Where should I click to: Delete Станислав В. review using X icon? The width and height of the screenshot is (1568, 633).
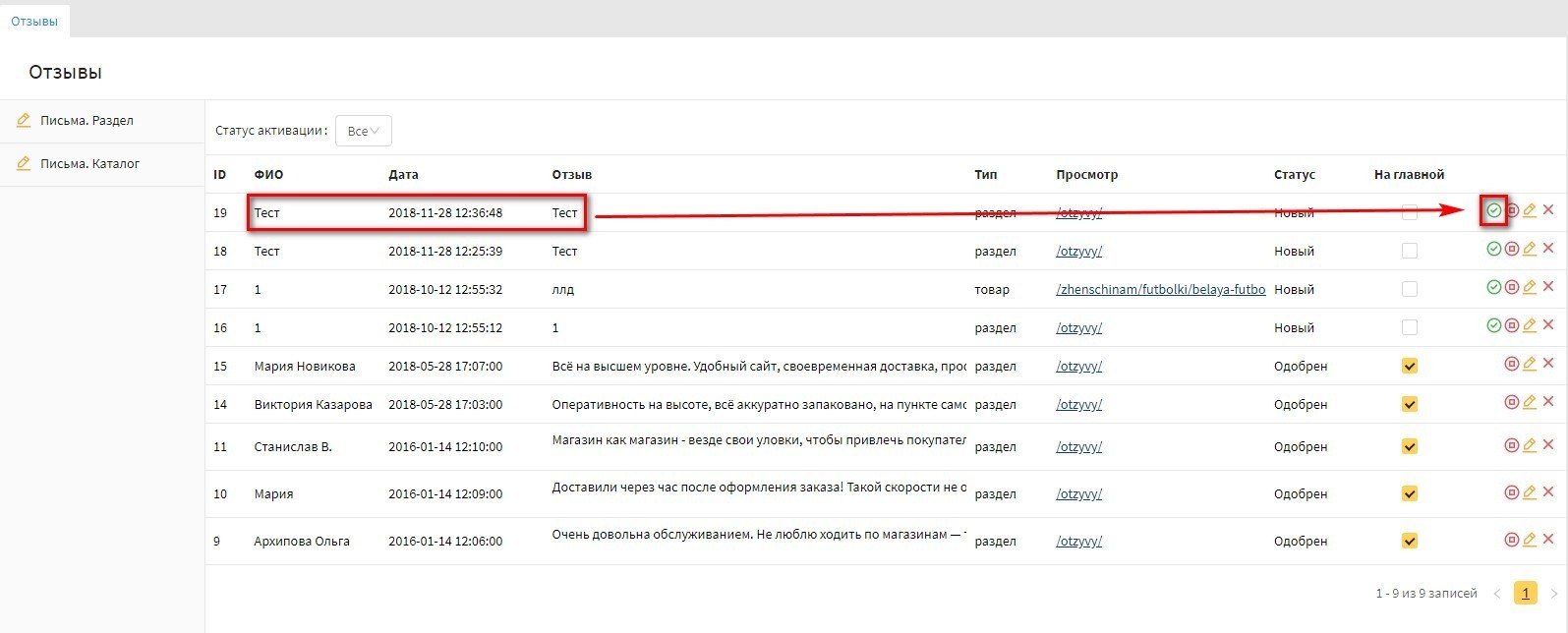(1548, 445)
